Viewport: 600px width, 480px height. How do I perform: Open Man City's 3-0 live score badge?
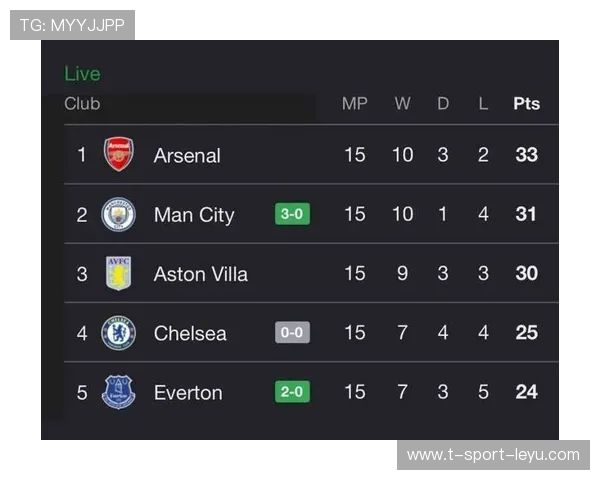click(x=292, y=214)
